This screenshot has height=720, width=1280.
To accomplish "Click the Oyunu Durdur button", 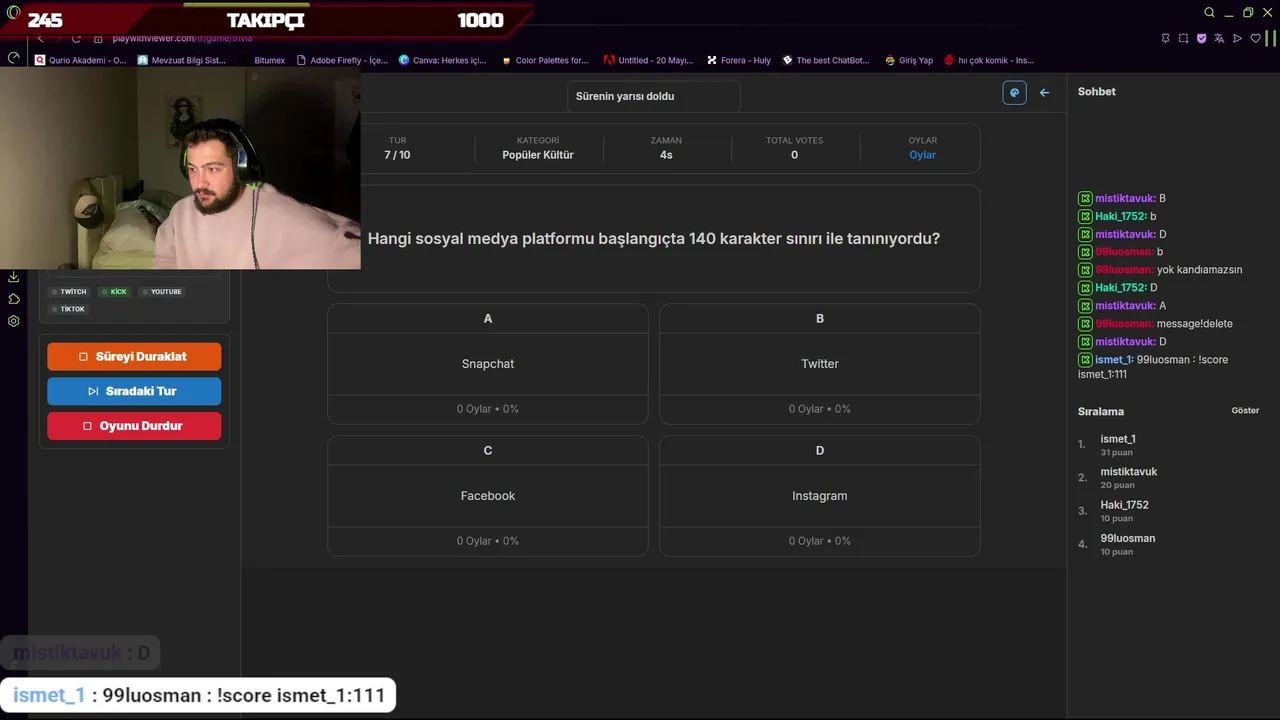I will point(134,425).
